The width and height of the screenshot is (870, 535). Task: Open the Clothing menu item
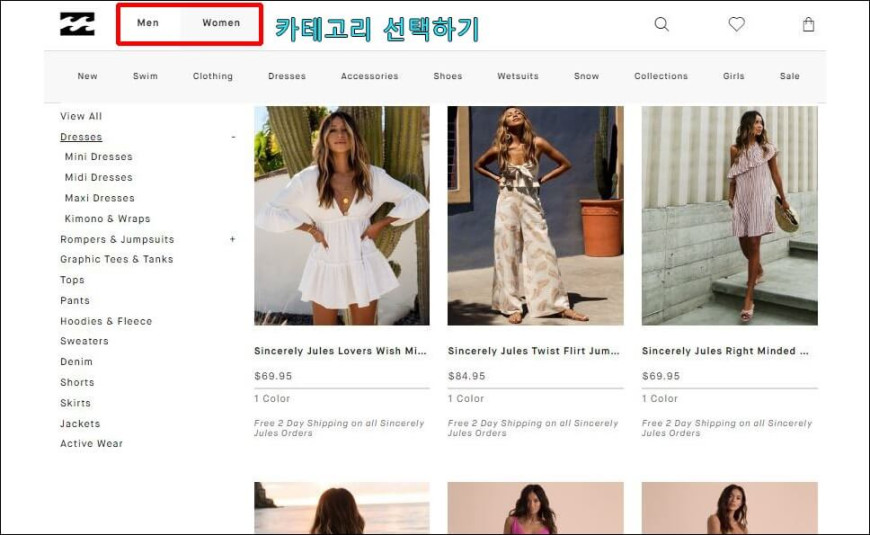(213, 76)
